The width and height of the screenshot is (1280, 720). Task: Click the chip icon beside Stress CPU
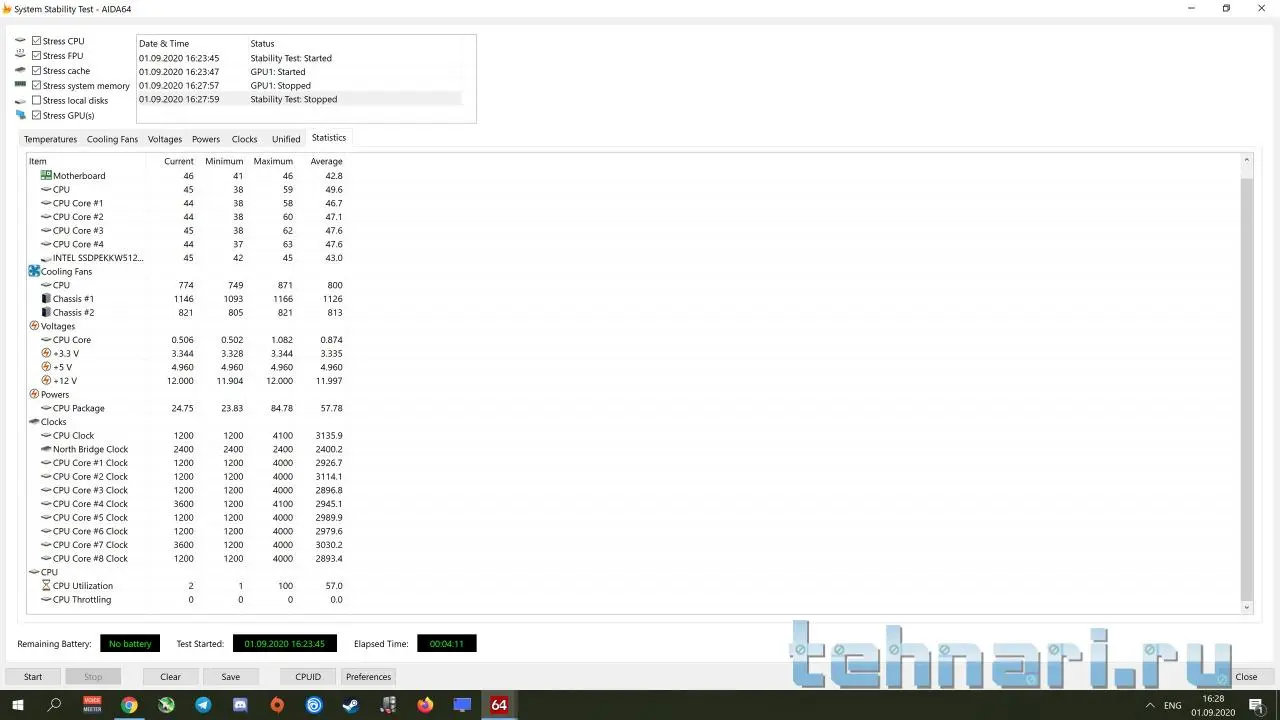point(20,41)
